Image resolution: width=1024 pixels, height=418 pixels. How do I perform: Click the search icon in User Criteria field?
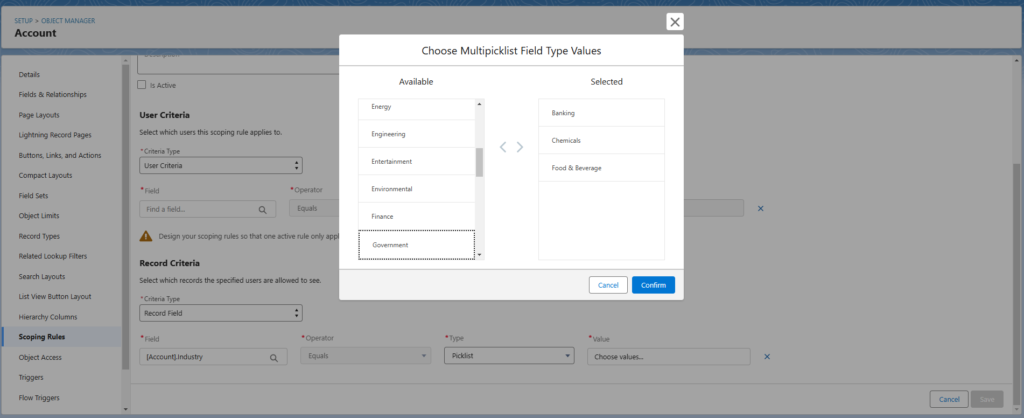pos(263,210)
